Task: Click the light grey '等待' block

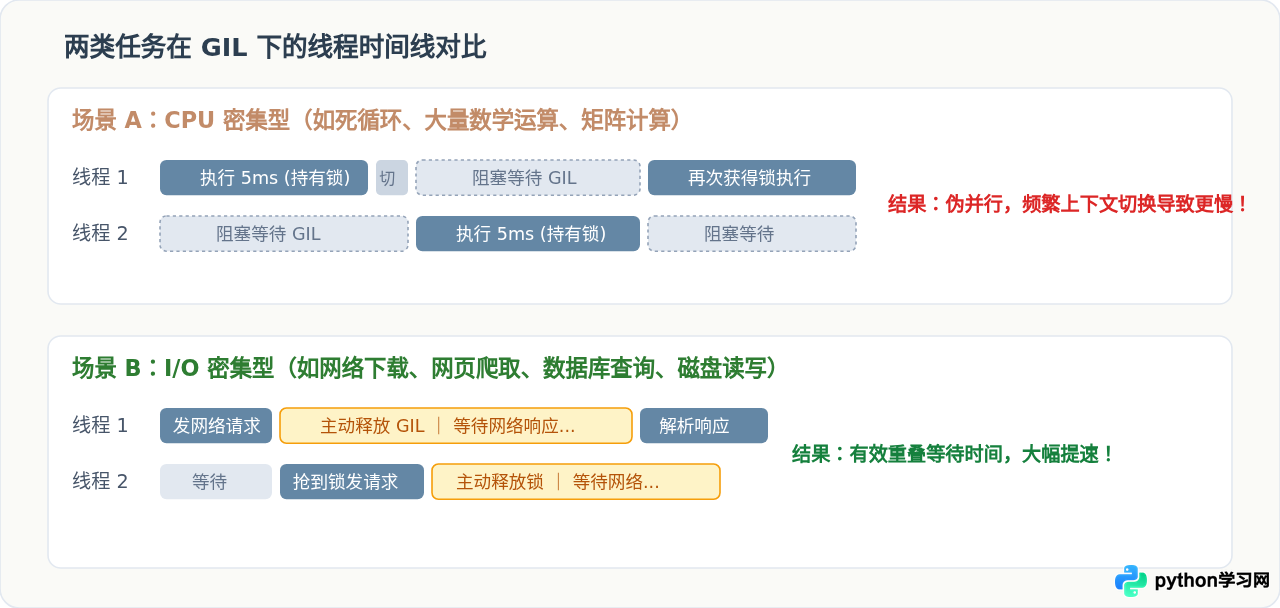Action: [216, 482]
